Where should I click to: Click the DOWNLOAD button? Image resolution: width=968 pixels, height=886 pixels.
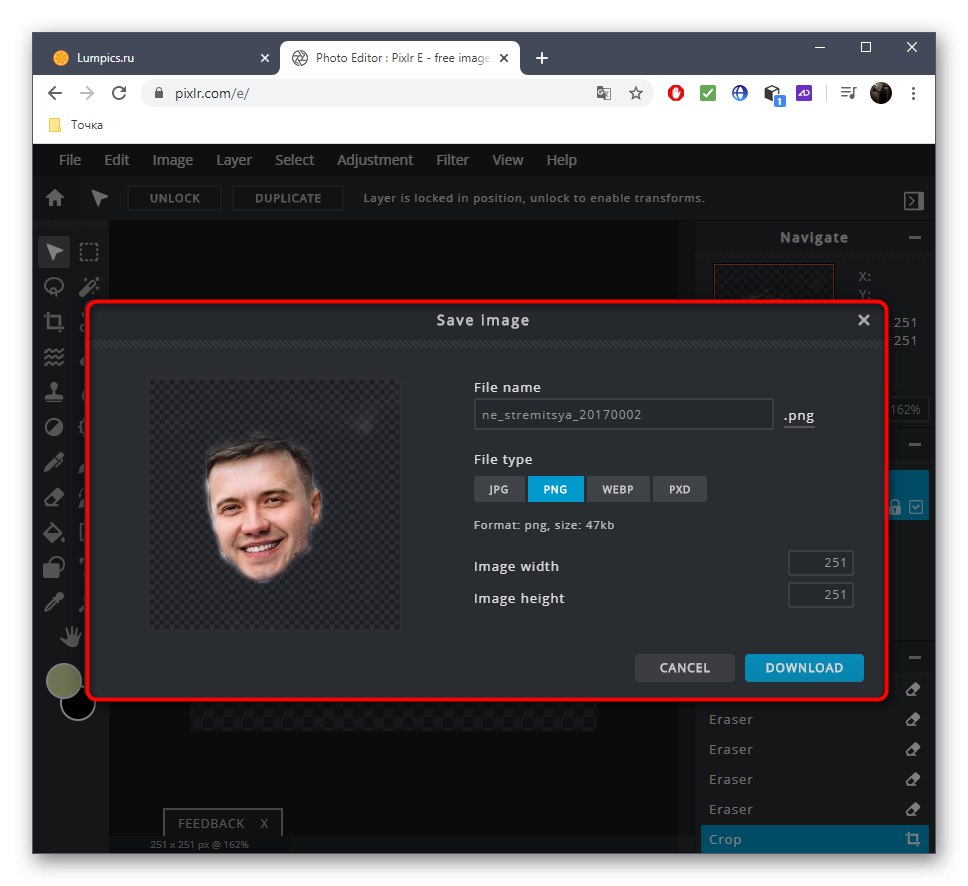point(804,667)
